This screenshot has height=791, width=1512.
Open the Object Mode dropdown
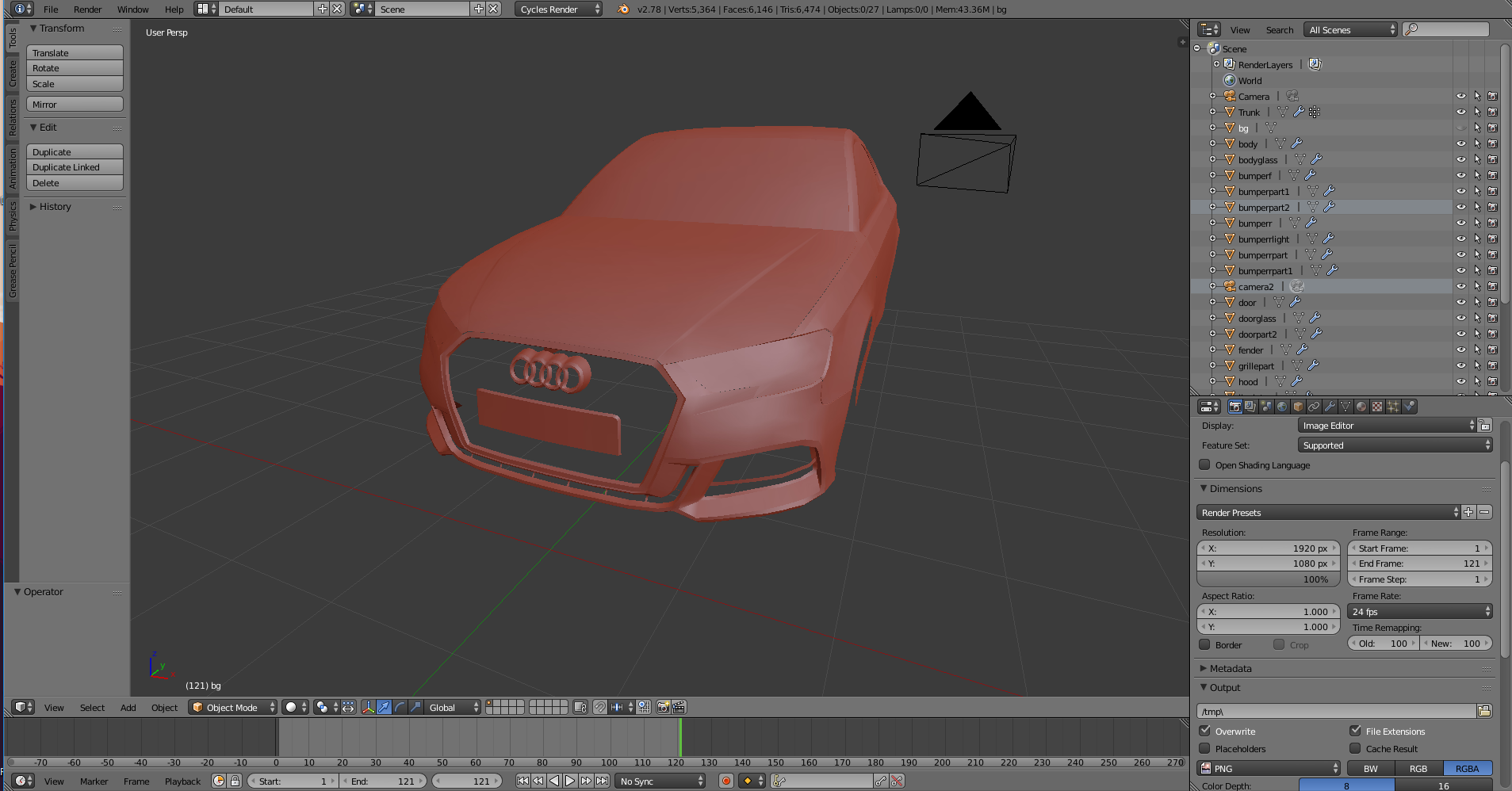[233, 707]
